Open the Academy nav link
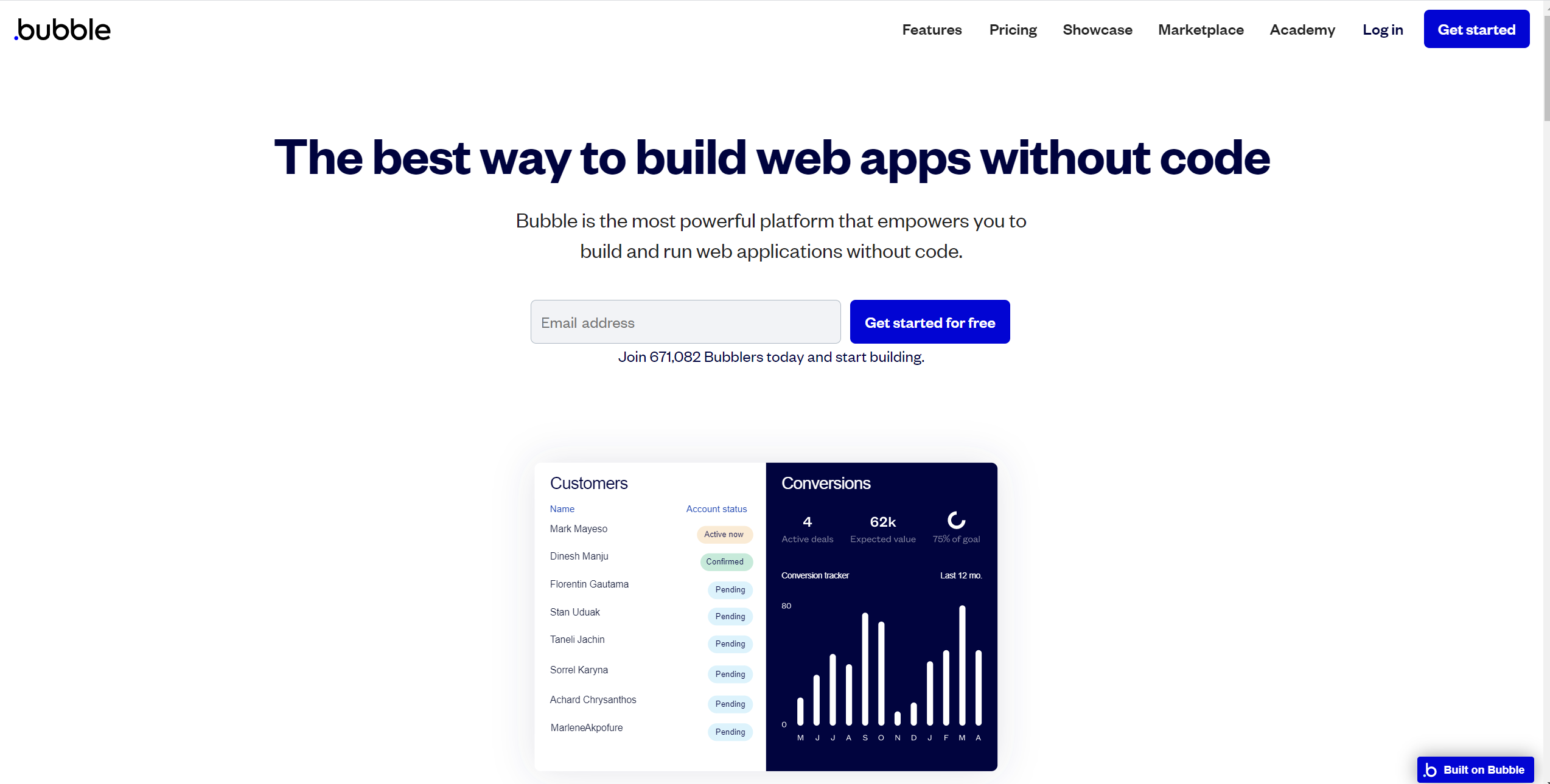 1302,30
